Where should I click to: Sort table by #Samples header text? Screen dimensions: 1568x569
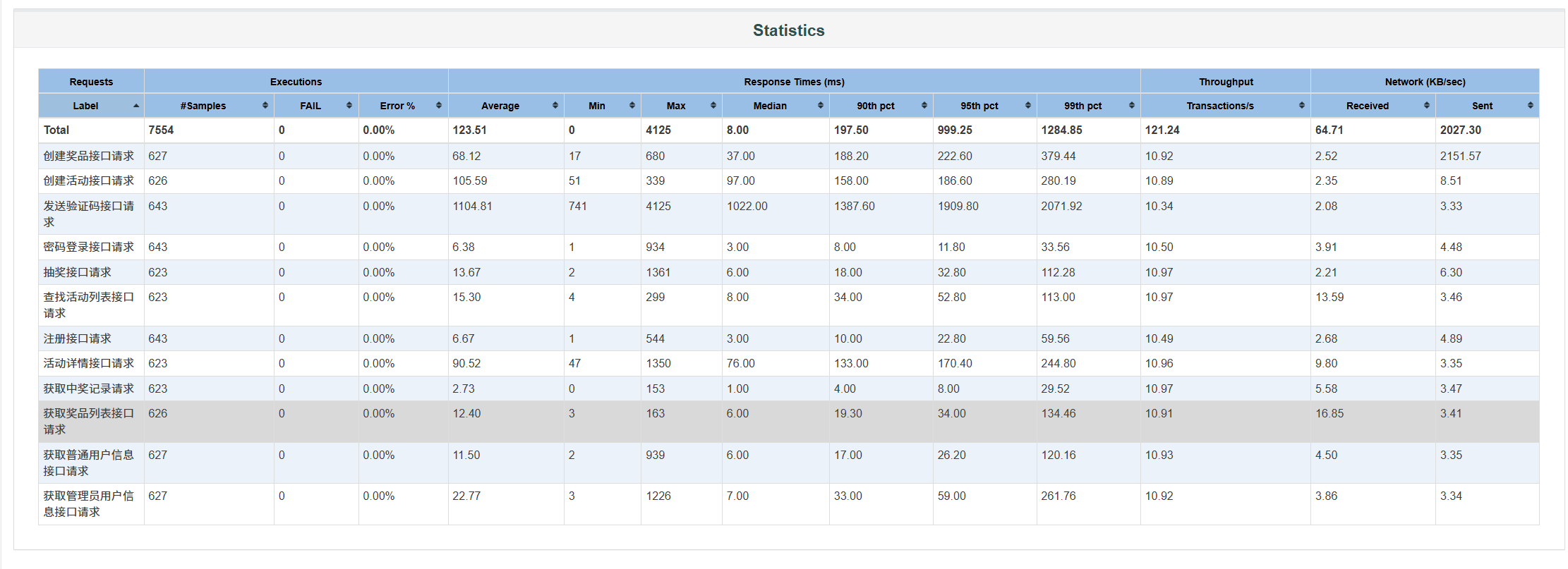(203, 106)
